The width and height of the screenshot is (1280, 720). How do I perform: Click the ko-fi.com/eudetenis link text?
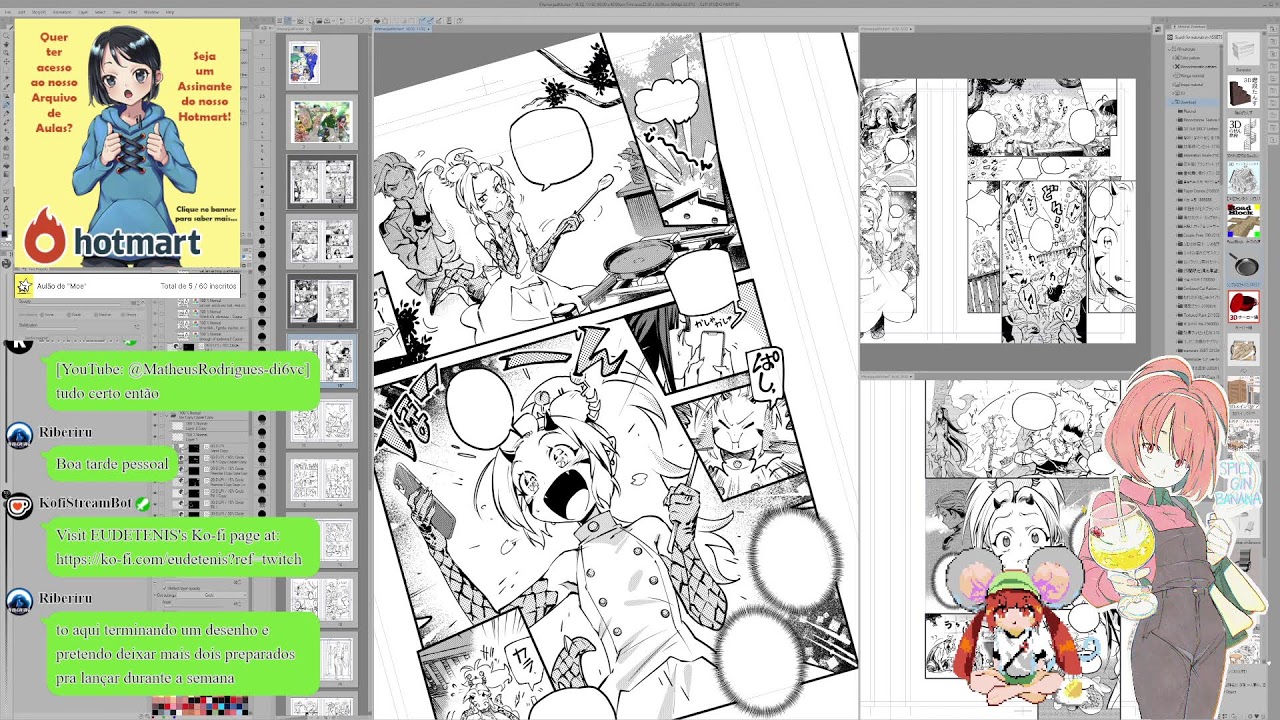[x=178, y=559]
